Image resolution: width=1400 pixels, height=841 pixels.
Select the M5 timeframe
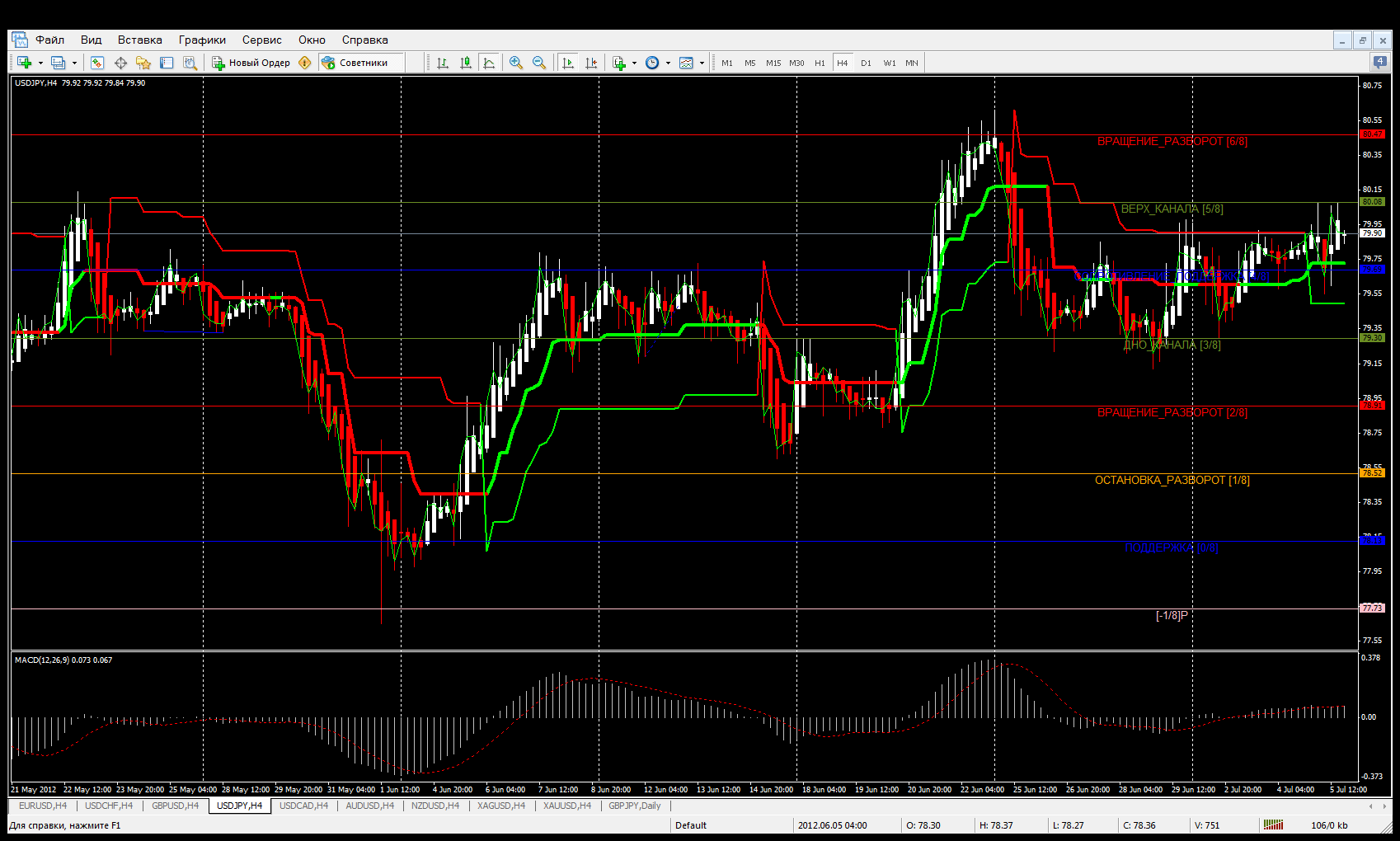click(750, 63)
